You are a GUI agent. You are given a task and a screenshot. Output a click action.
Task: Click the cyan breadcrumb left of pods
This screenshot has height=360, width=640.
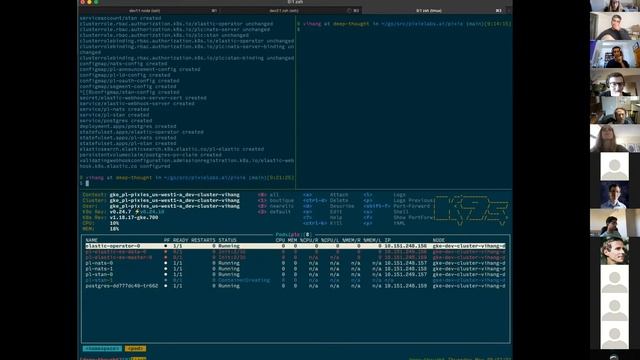tap(102, 349)
